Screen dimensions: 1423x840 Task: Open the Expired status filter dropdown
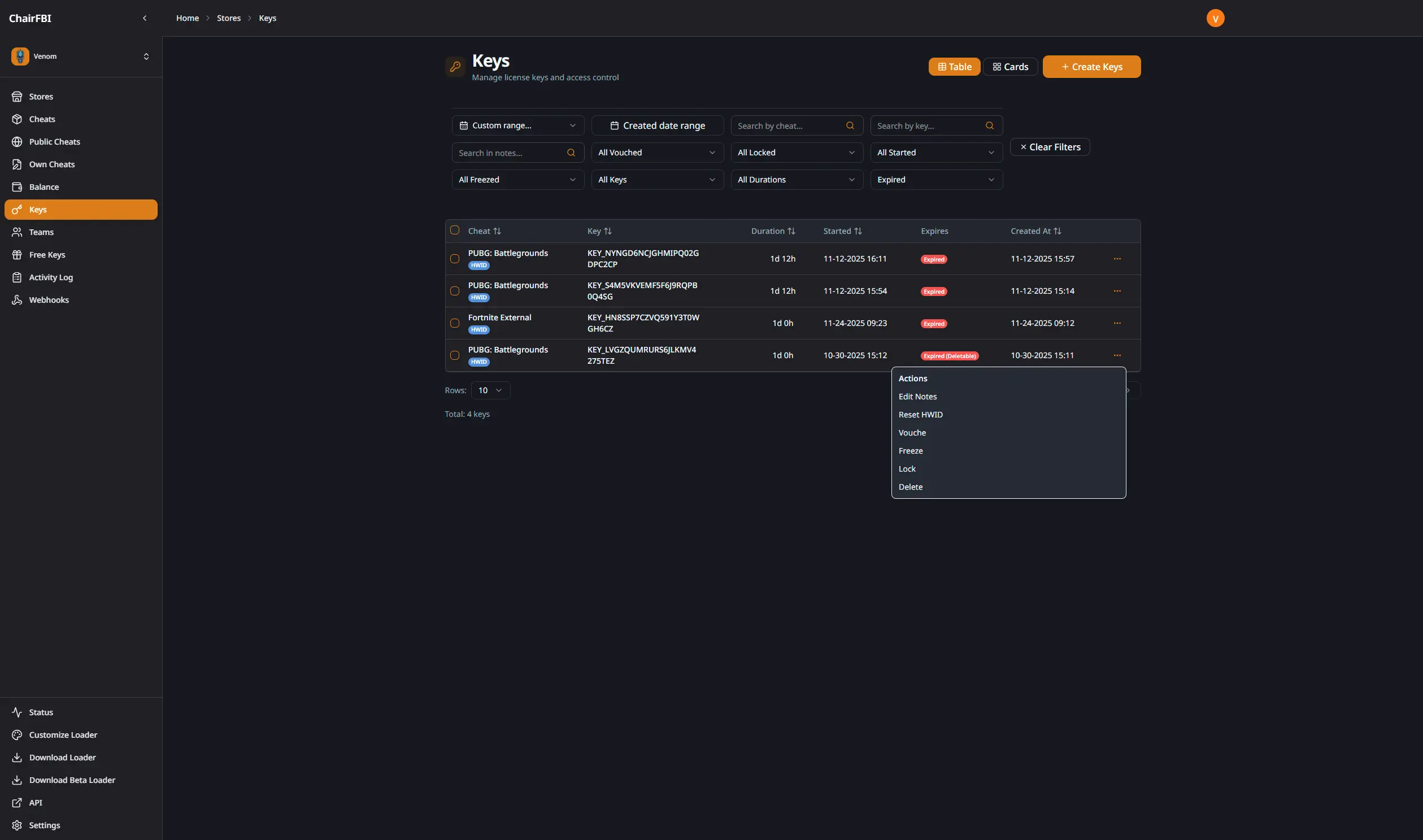click(x=935, y=180)
